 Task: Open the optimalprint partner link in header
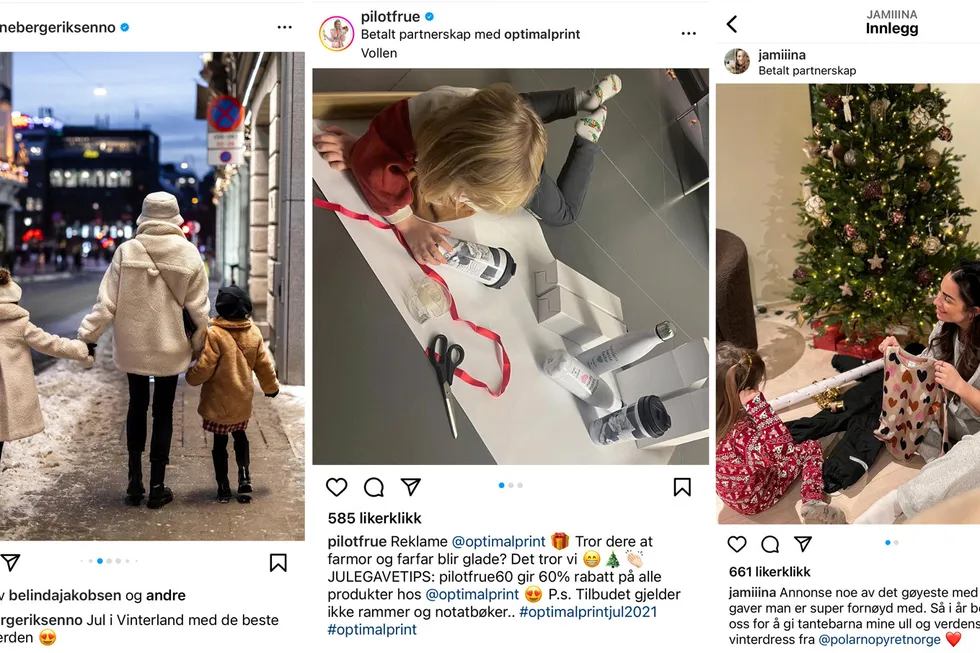coord(542,34)
